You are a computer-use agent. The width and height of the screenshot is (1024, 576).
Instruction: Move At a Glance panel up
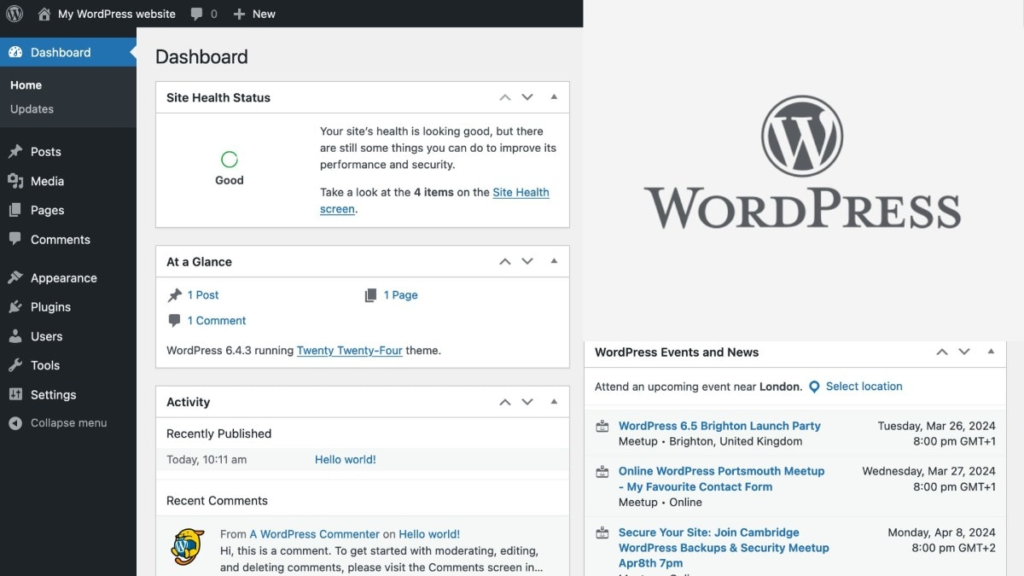pyautogui.click(x=505, y=261)
